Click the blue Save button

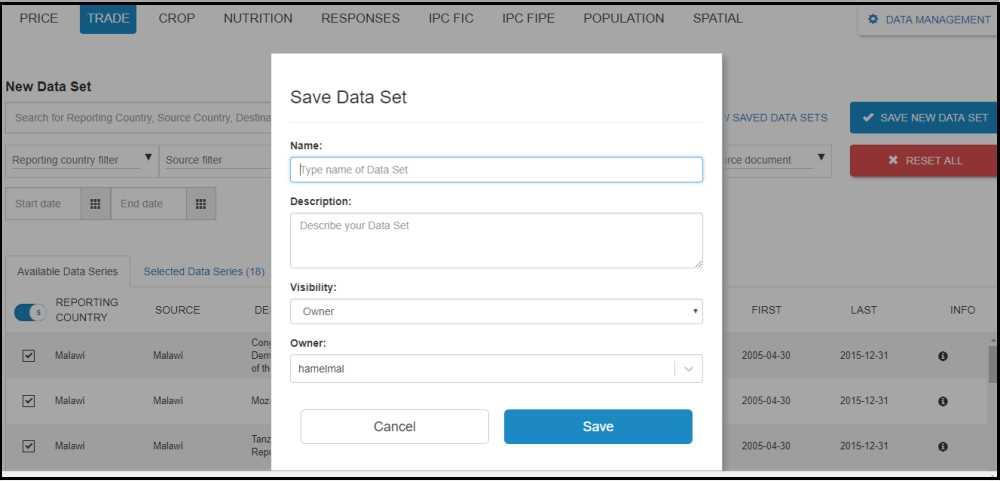[597, 427]
